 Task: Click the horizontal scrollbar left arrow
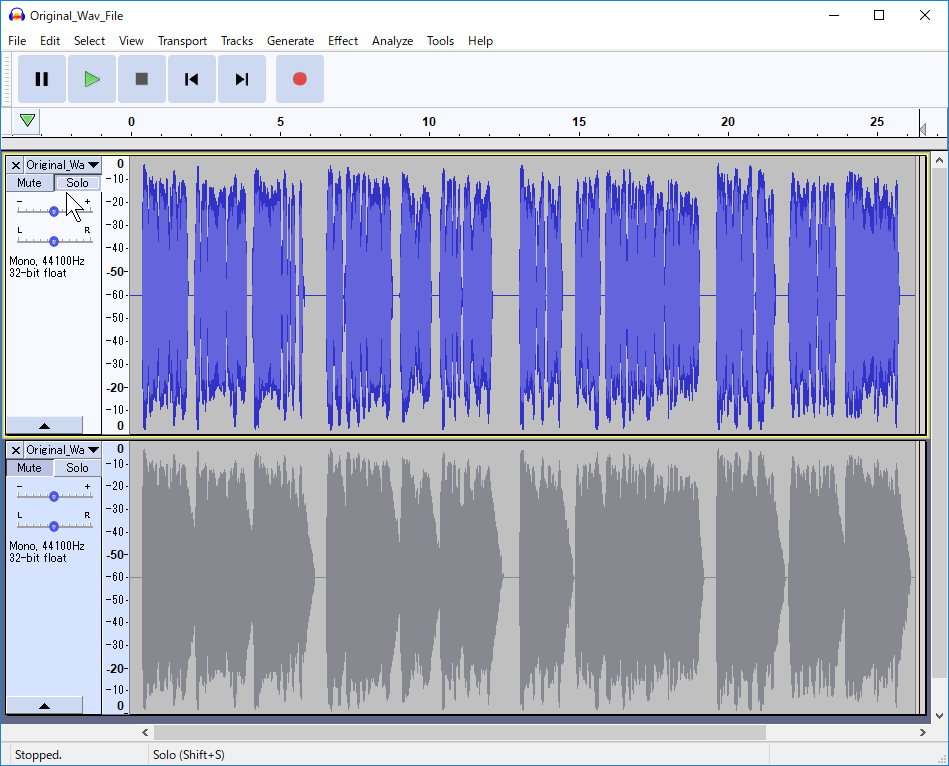coord(145,732)
